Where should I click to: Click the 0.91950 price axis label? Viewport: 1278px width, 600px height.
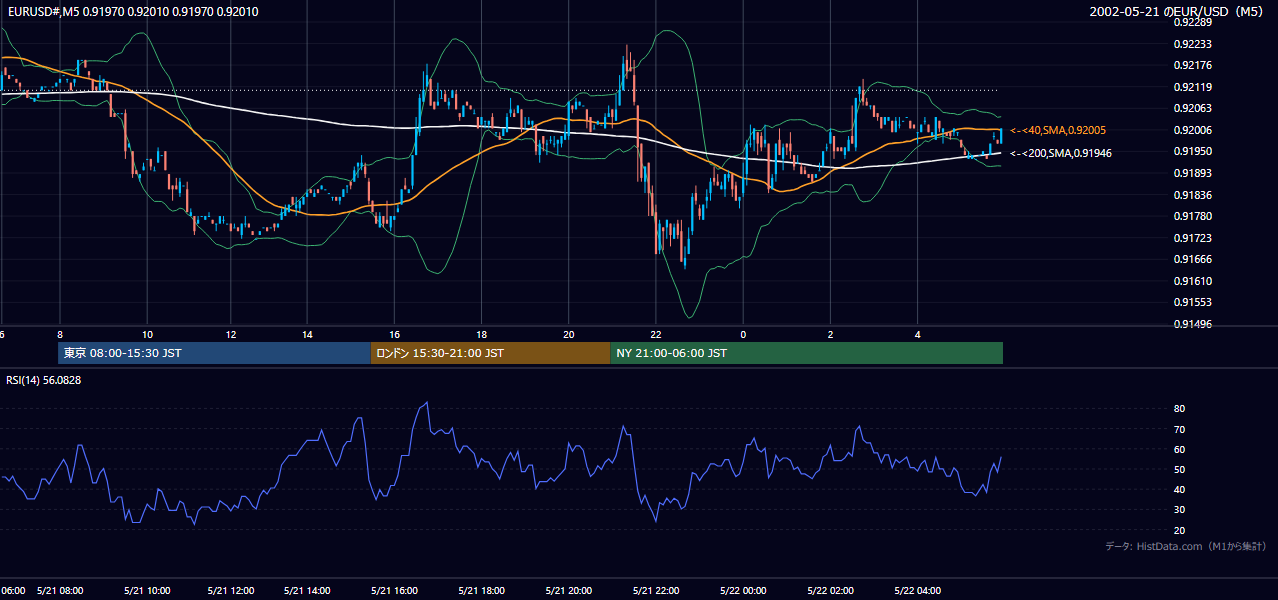(x=1192, y=151)
